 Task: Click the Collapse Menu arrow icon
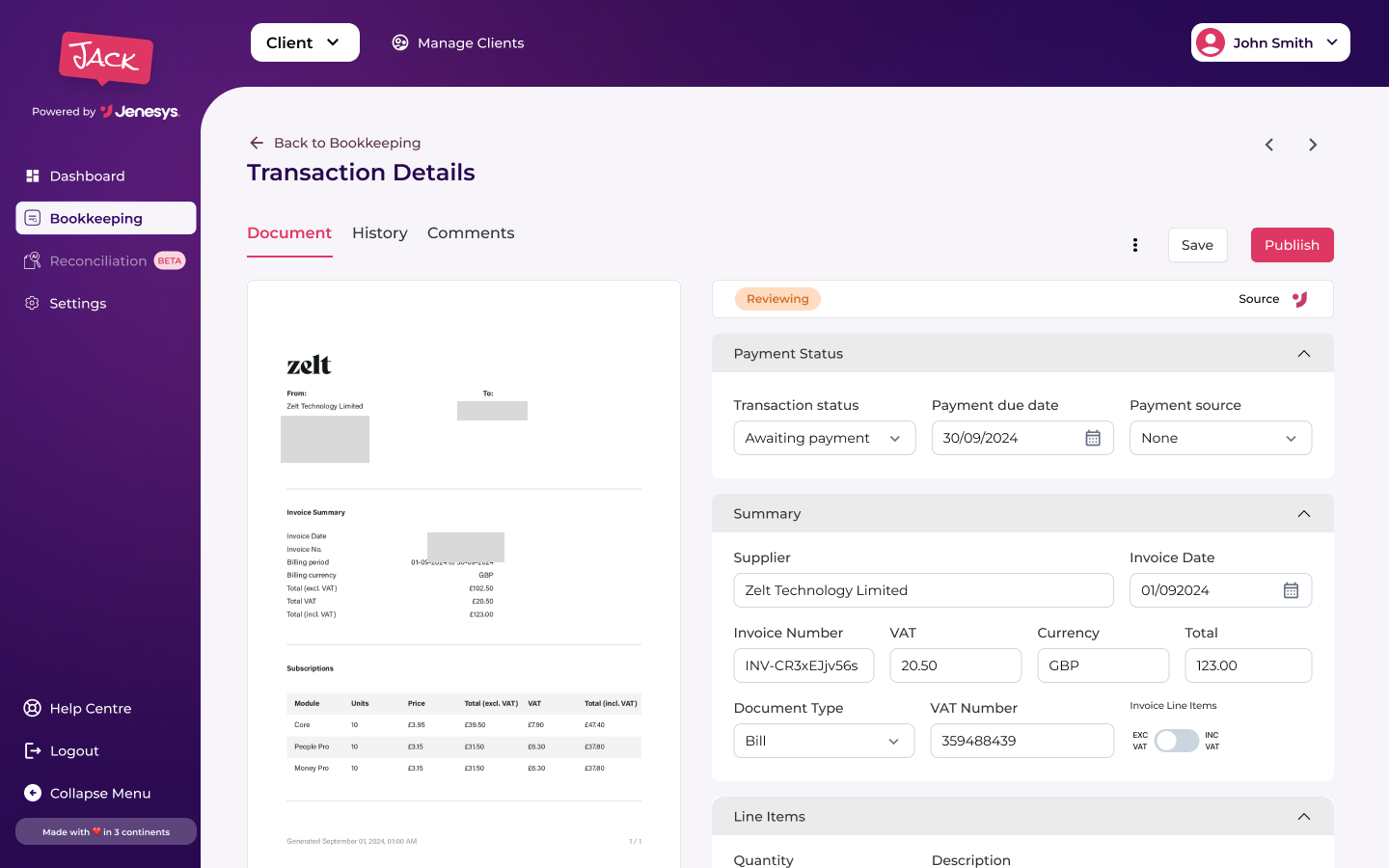32,793
